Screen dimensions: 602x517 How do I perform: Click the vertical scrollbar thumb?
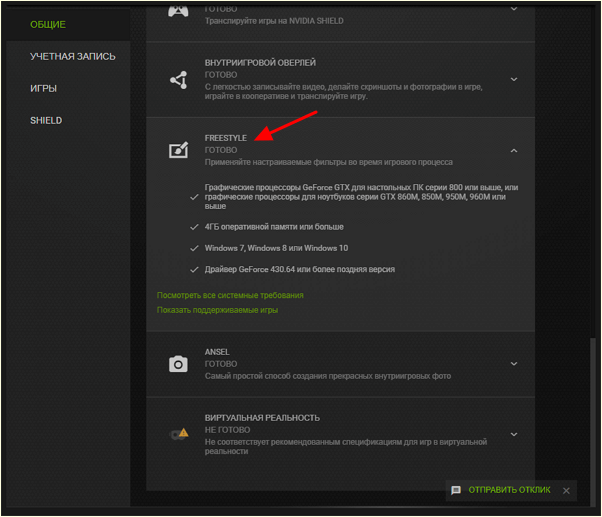[593, 420]
